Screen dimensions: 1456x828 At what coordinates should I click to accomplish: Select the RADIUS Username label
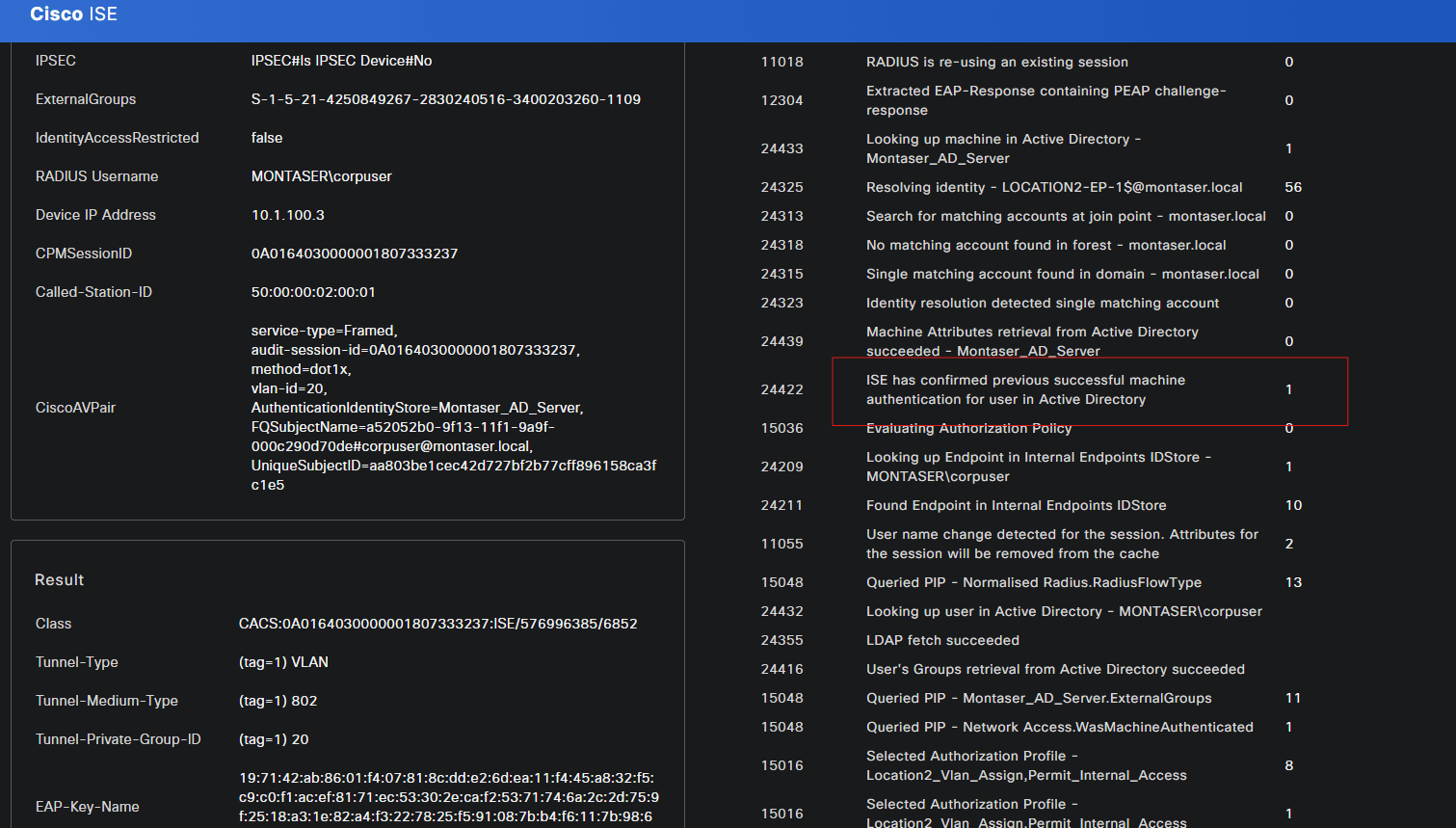(x=96, y=176)
